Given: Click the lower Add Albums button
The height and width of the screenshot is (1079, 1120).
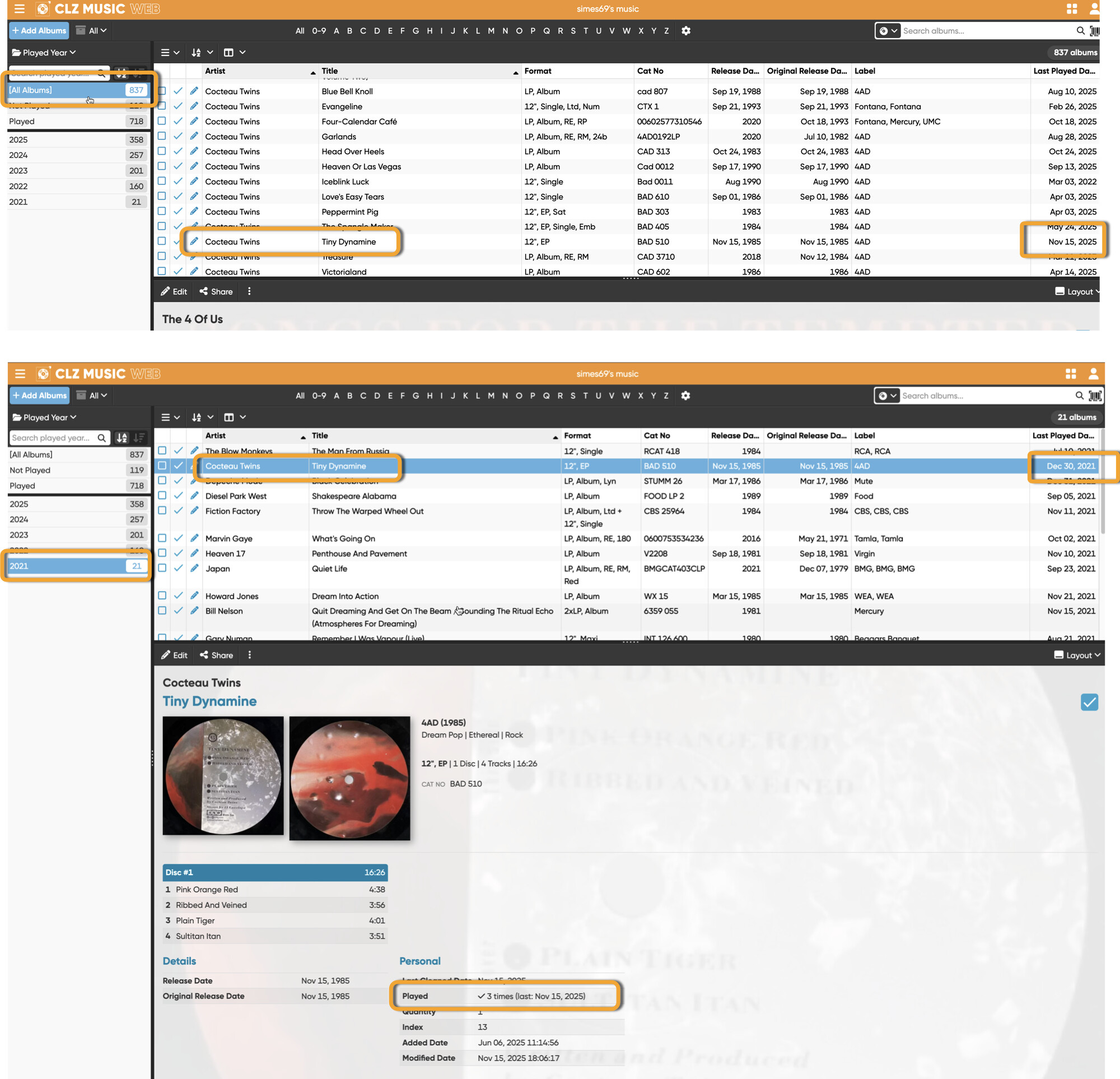Looking at the screenshot, I should 39,395.
